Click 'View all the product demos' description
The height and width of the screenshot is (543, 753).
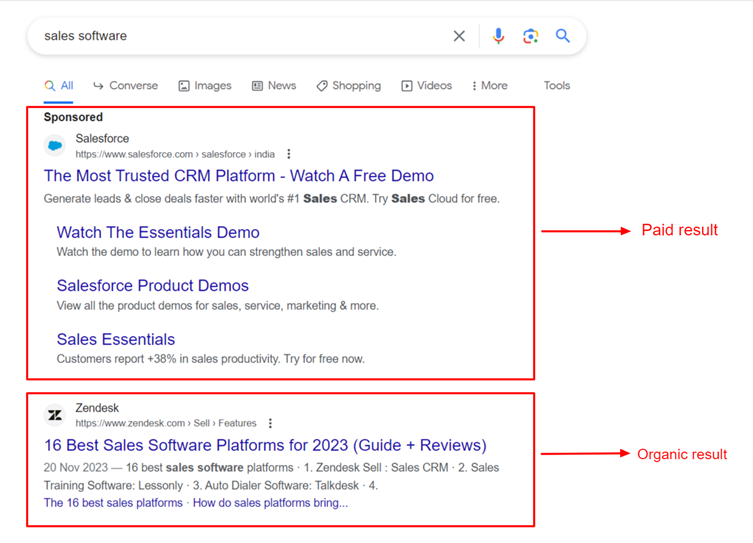point(218,306)
